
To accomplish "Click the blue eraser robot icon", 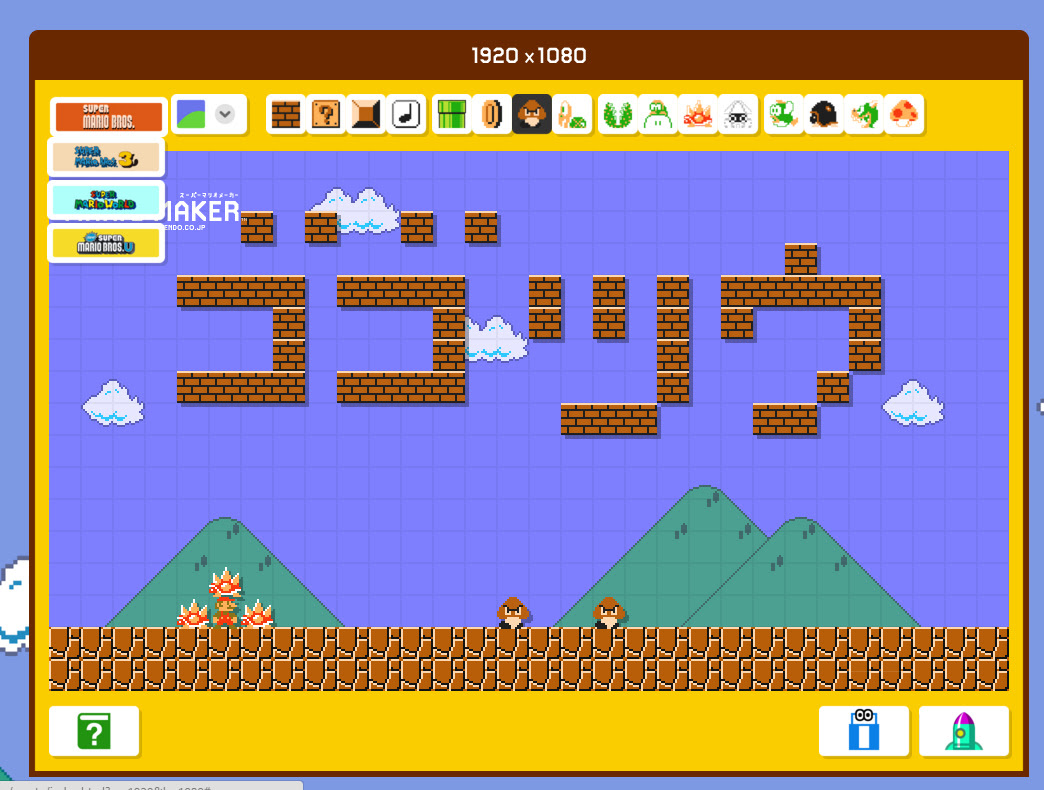I will tap(864, 731).
